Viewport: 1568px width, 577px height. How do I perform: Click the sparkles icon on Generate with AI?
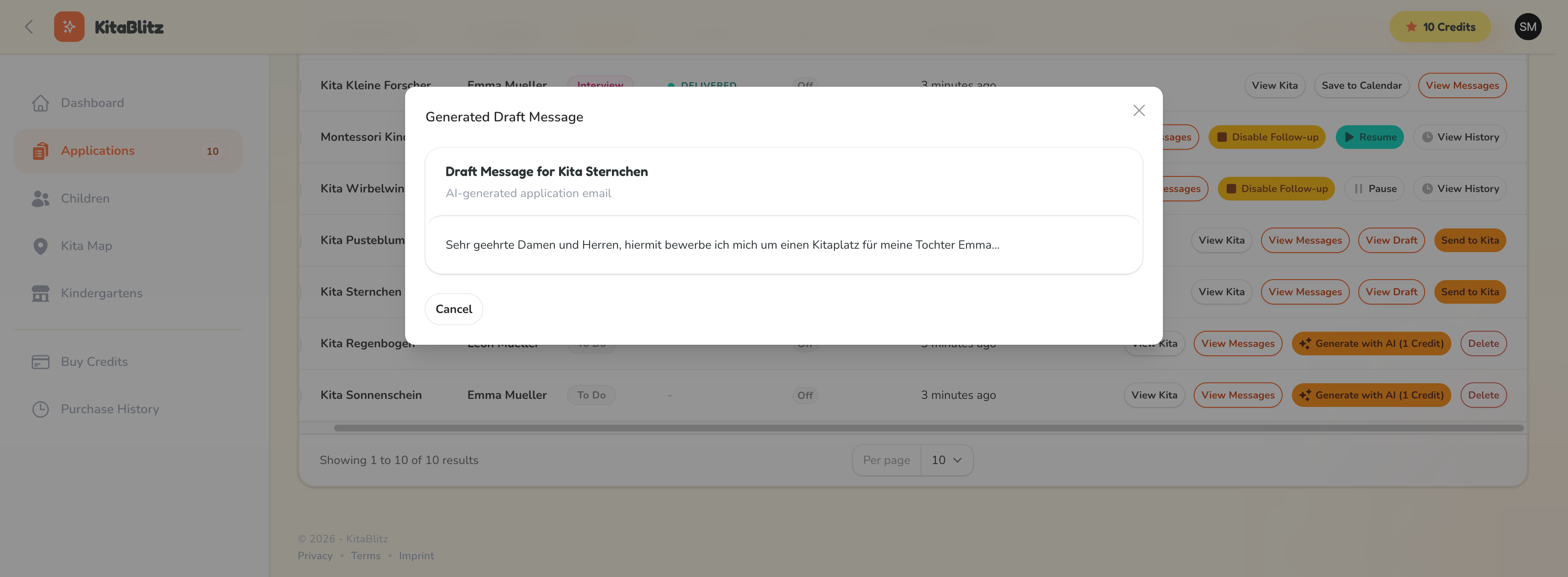(1306, 343)
